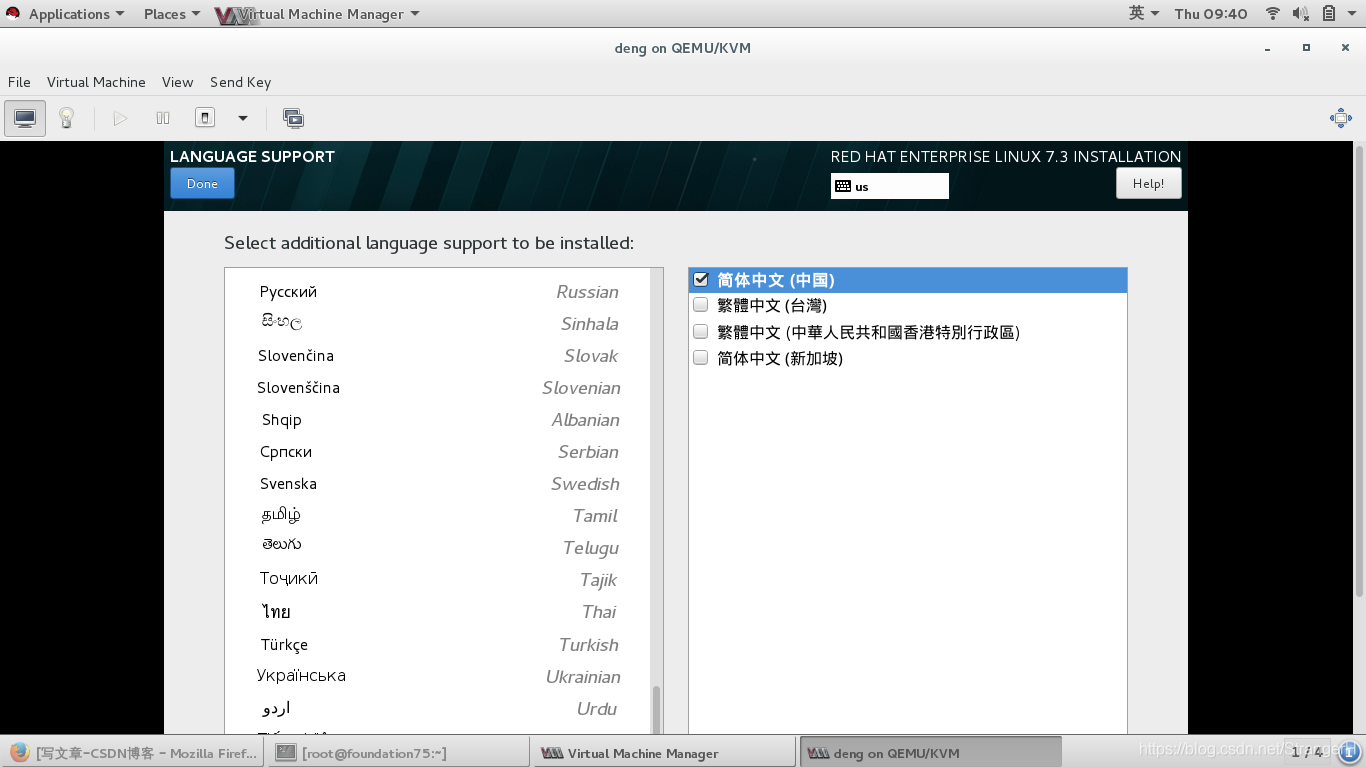
Task: Open Virtual Machine Manager app menu in top panel
Action: 316,13
